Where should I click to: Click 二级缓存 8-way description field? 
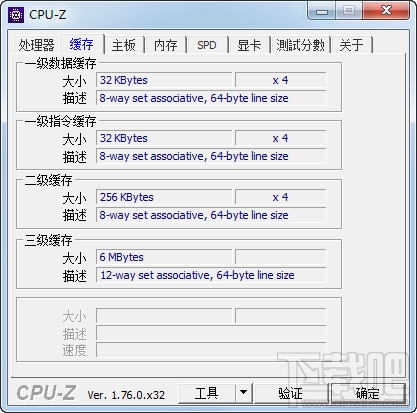pos(211,215)
